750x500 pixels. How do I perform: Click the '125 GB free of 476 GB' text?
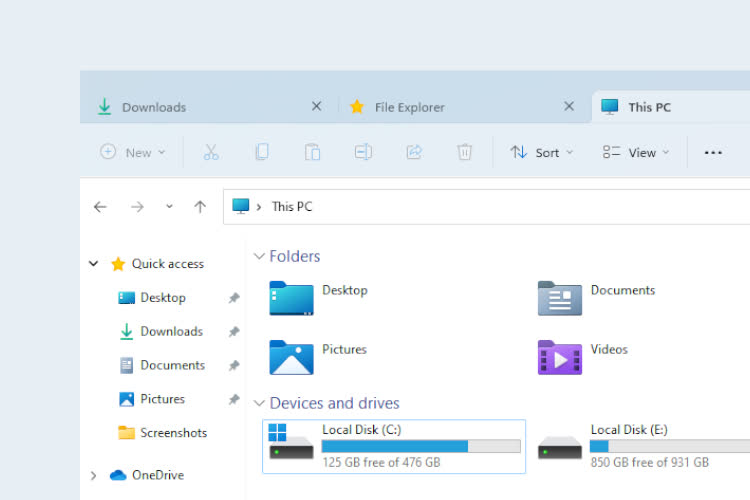(381, 463)
